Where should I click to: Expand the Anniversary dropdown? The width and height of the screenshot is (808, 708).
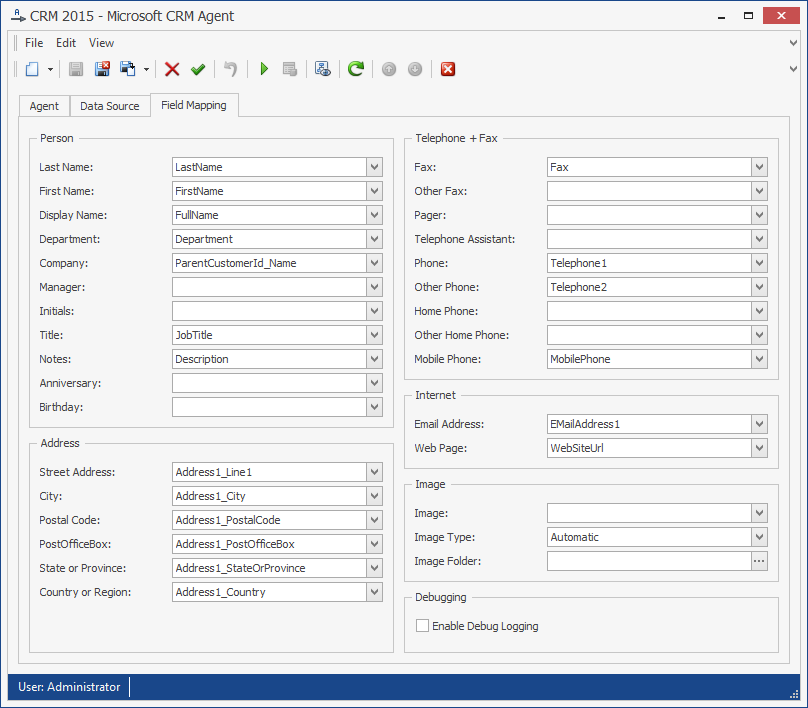(375, 383)
